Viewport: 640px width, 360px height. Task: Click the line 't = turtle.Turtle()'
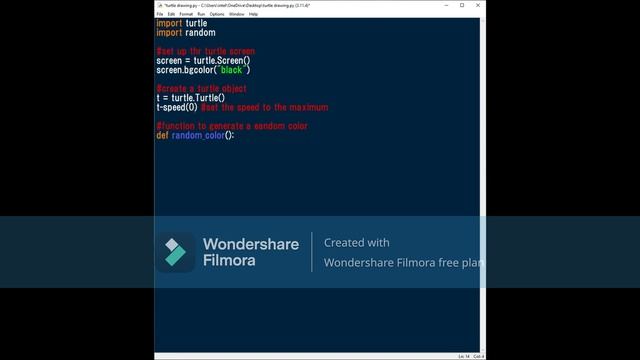pos(191,98)
